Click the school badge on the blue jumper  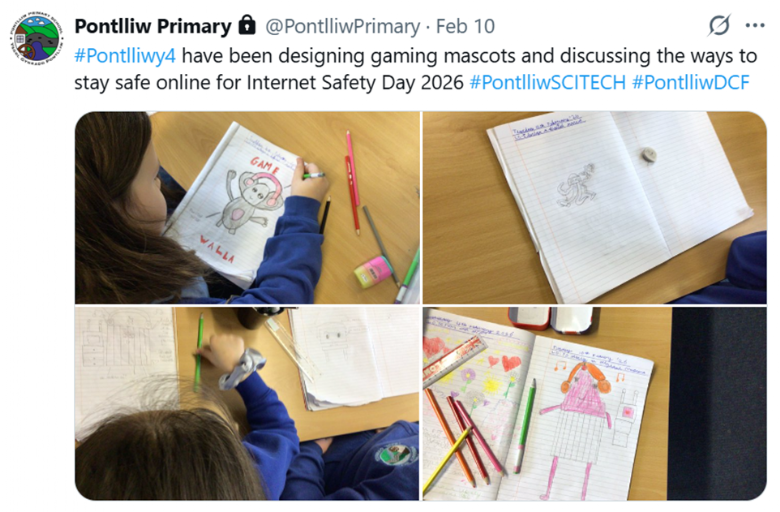(396, 454)
